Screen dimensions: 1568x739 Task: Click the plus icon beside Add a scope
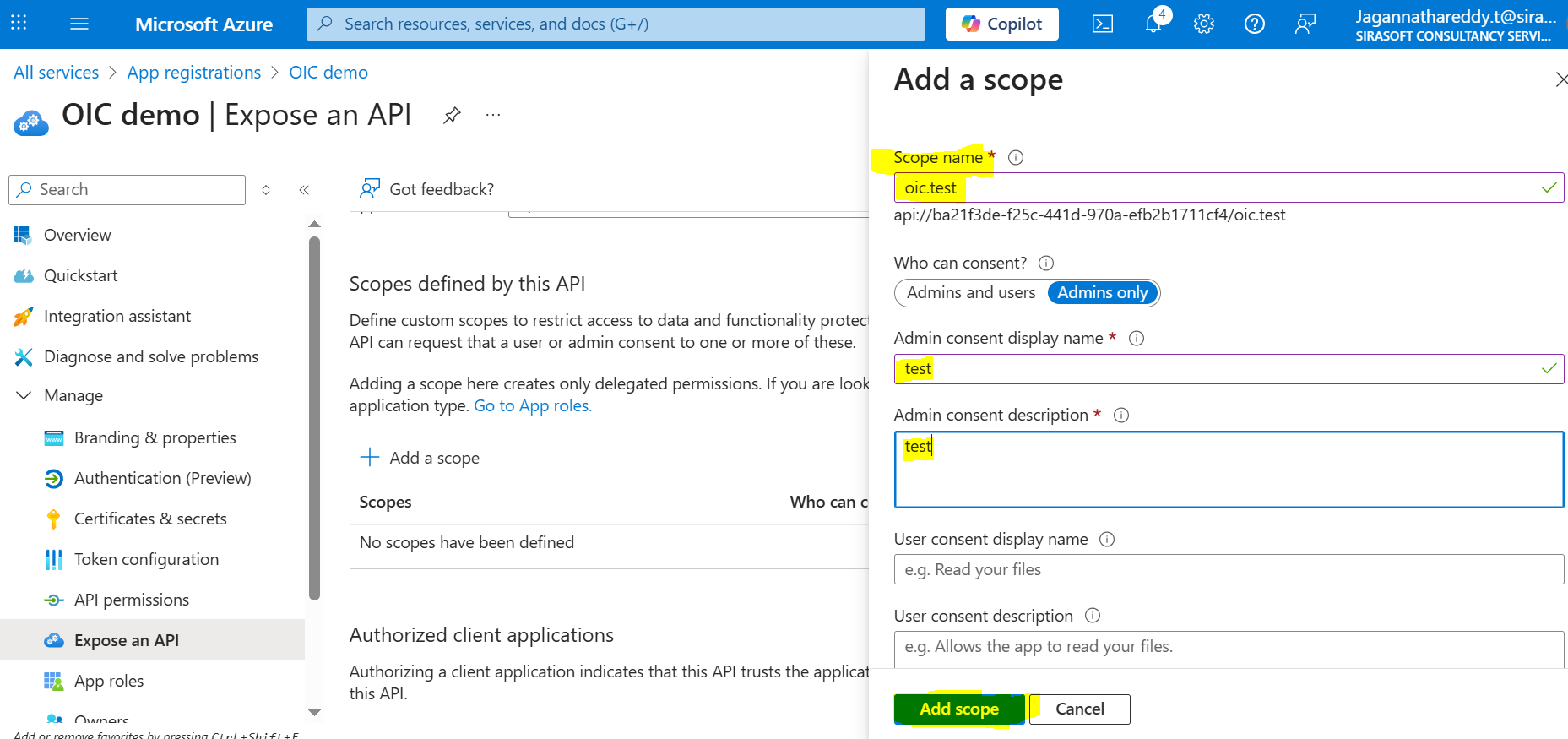[x=370, y=458]
